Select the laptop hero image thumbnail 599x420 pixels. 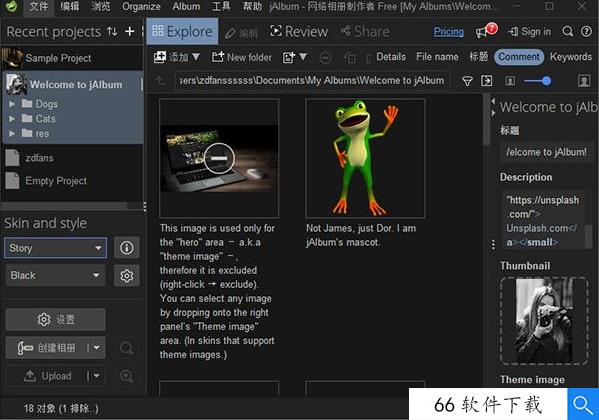pos(219,158)
